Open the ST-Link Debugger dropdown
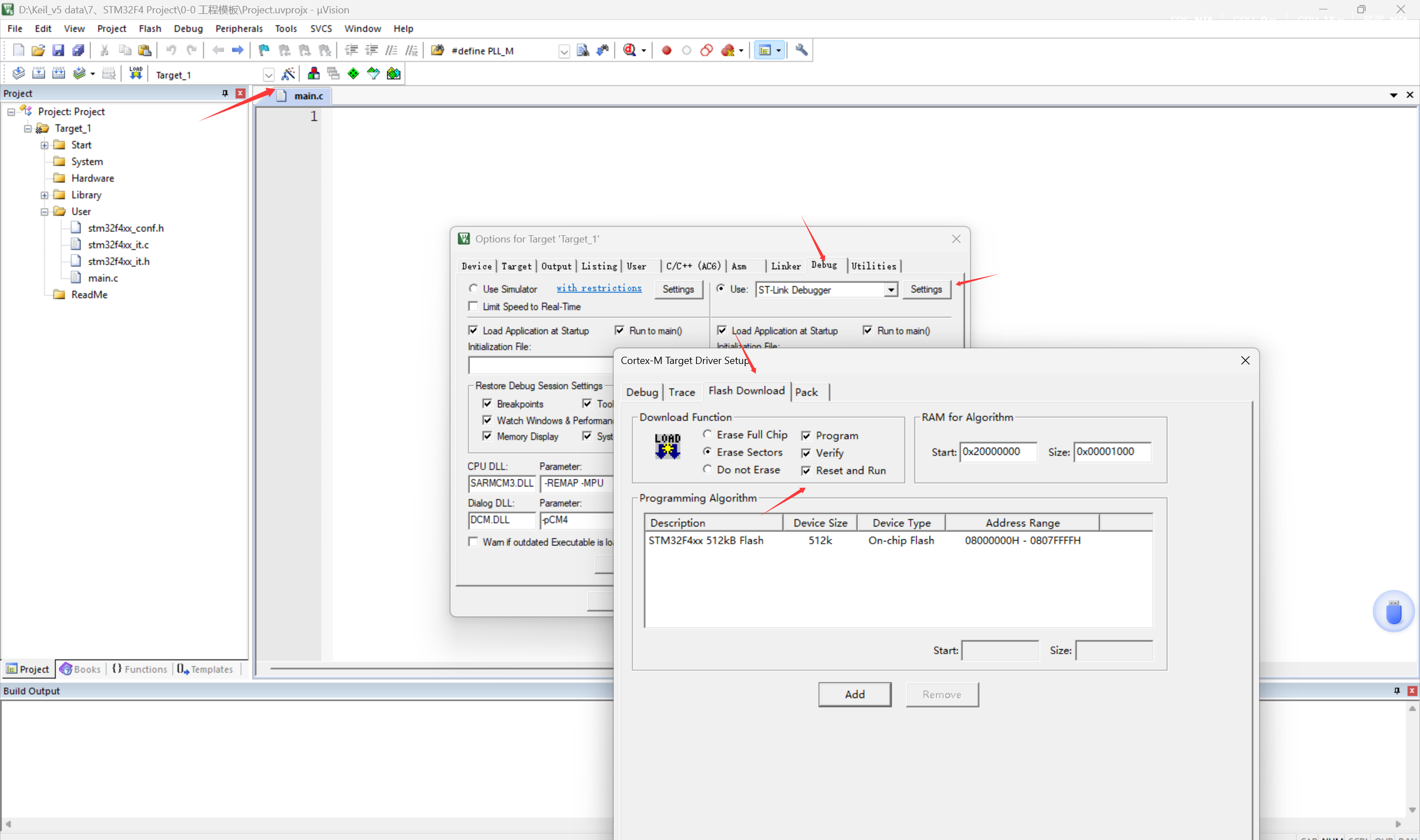Image resolution: width=1420 pixels, height=840 pixels. click(x=891, y=290)
